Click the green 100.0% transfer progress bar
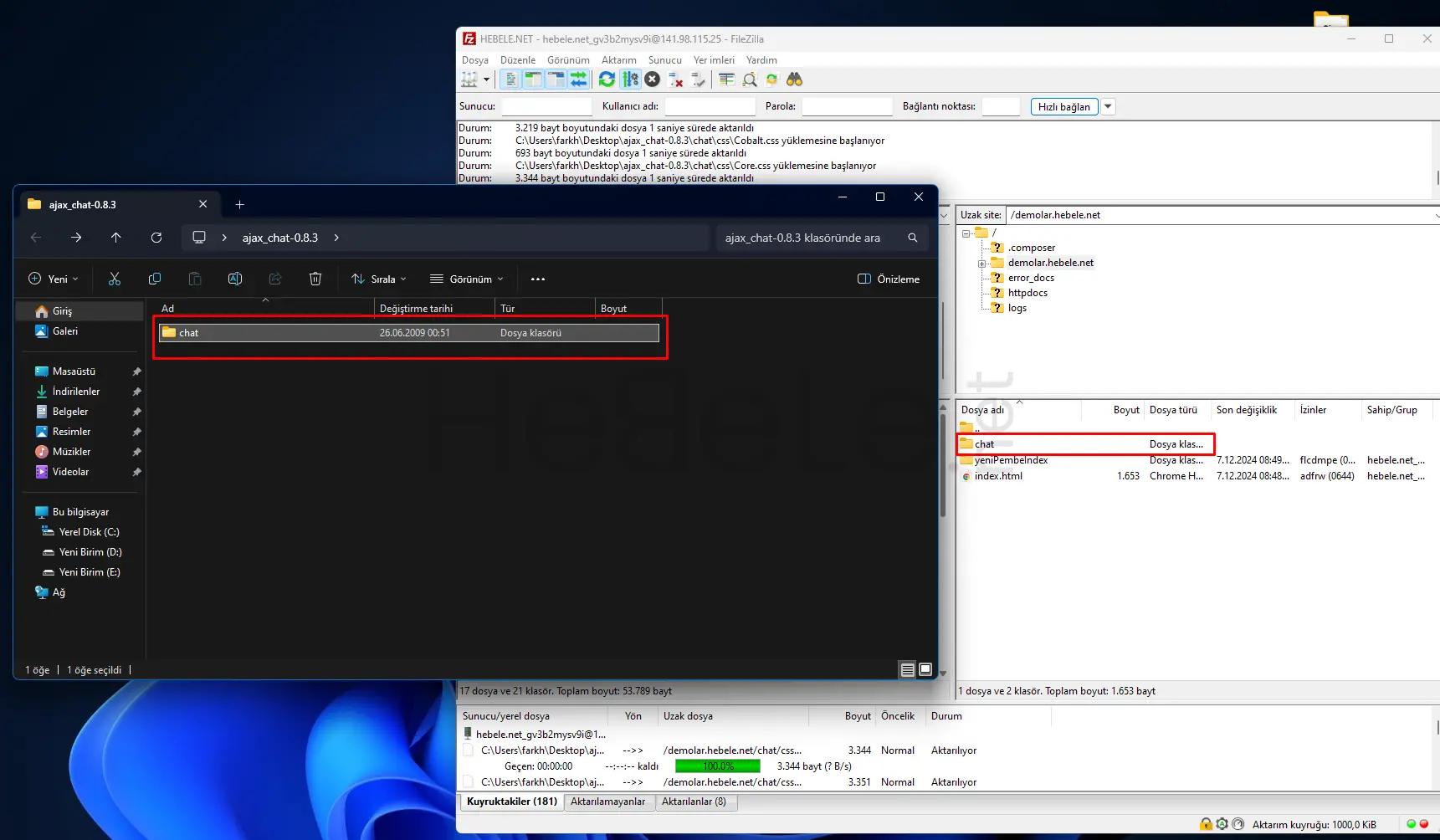The height and width of the screenshot is (840, 1440). [x=718, y=766]
